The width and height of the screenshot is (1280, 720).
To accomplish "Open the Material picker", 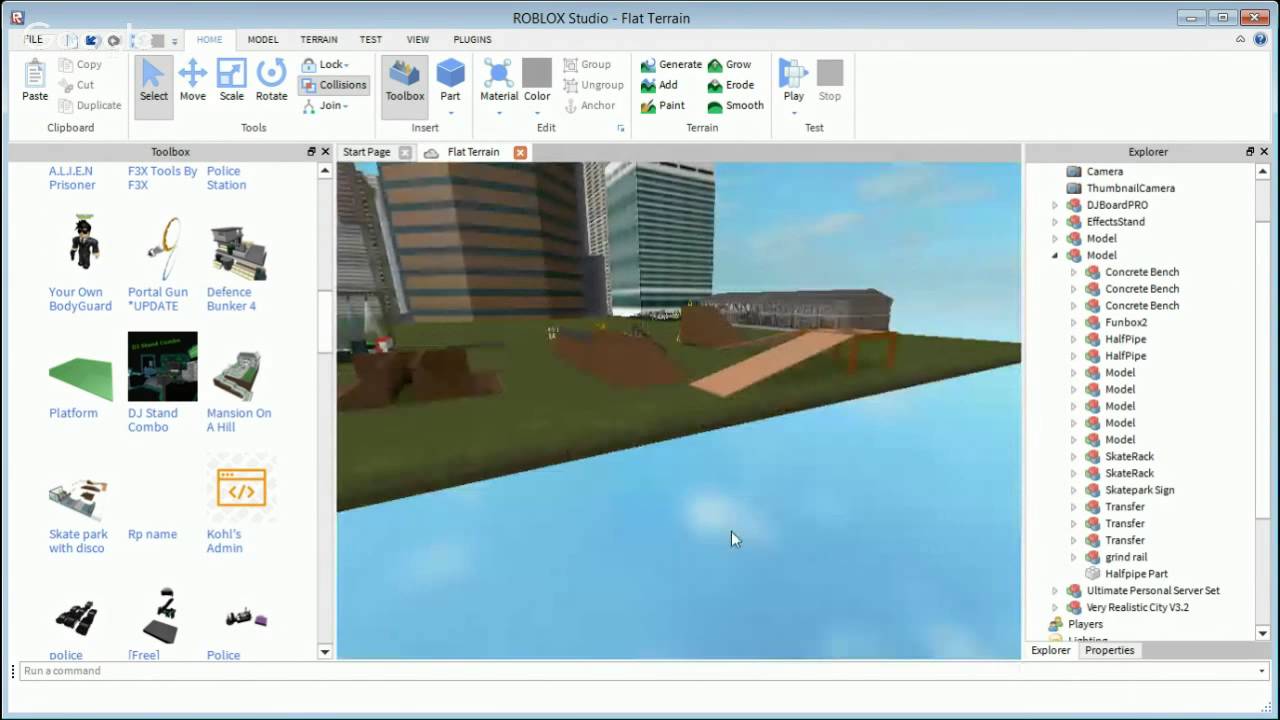I will coord(498,82).
